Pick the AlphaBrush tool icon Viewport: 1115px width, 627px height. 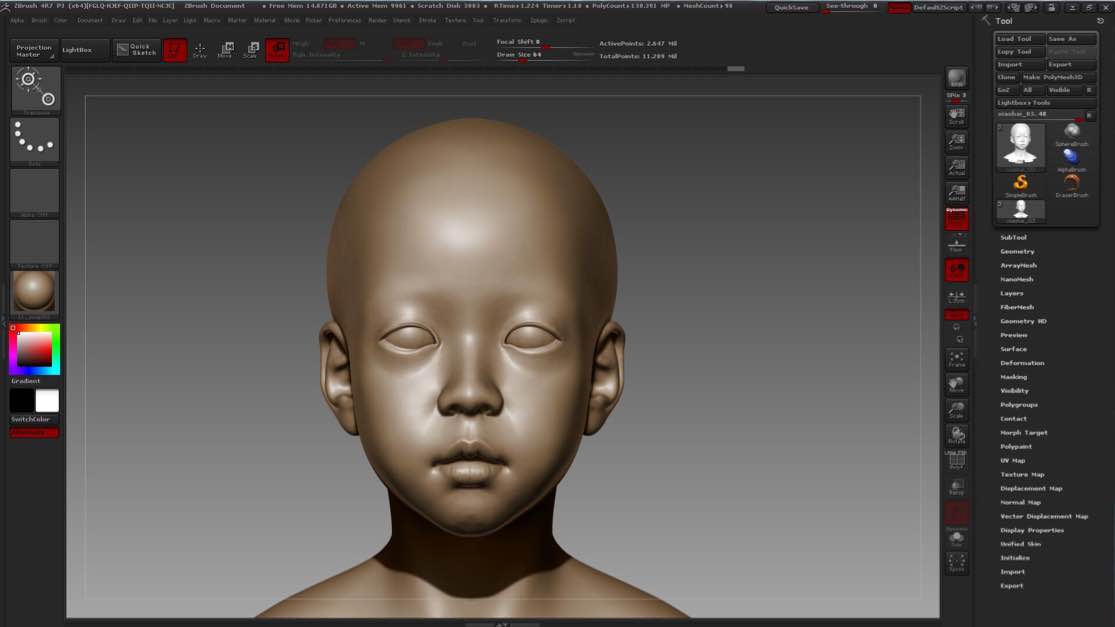1071,157
